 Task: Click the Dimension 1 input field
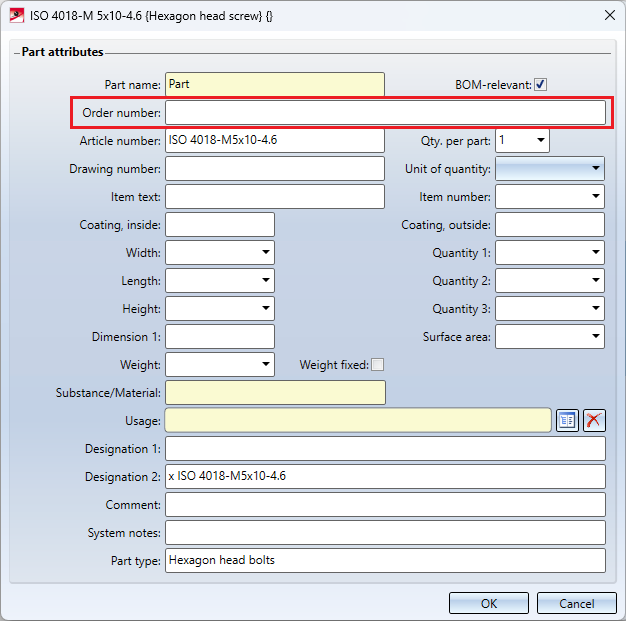[220, 336]
